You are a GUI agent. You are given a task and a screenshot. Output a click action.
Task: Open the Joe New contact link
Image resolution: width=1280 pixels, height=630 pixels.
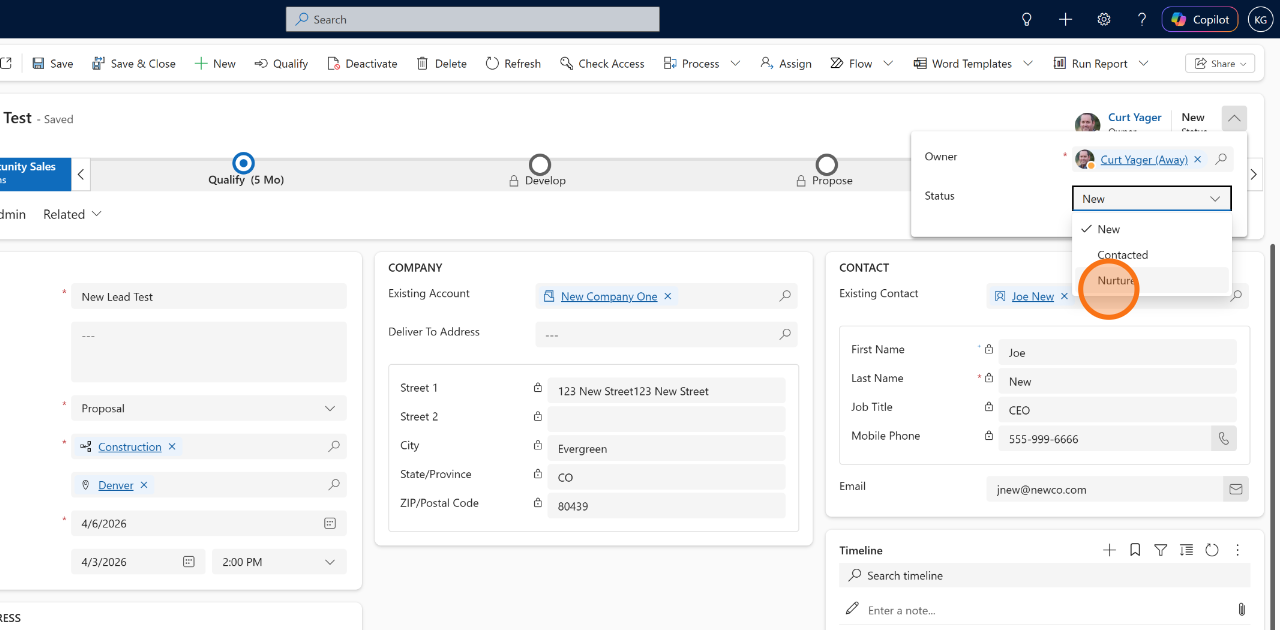point(1033,296)
